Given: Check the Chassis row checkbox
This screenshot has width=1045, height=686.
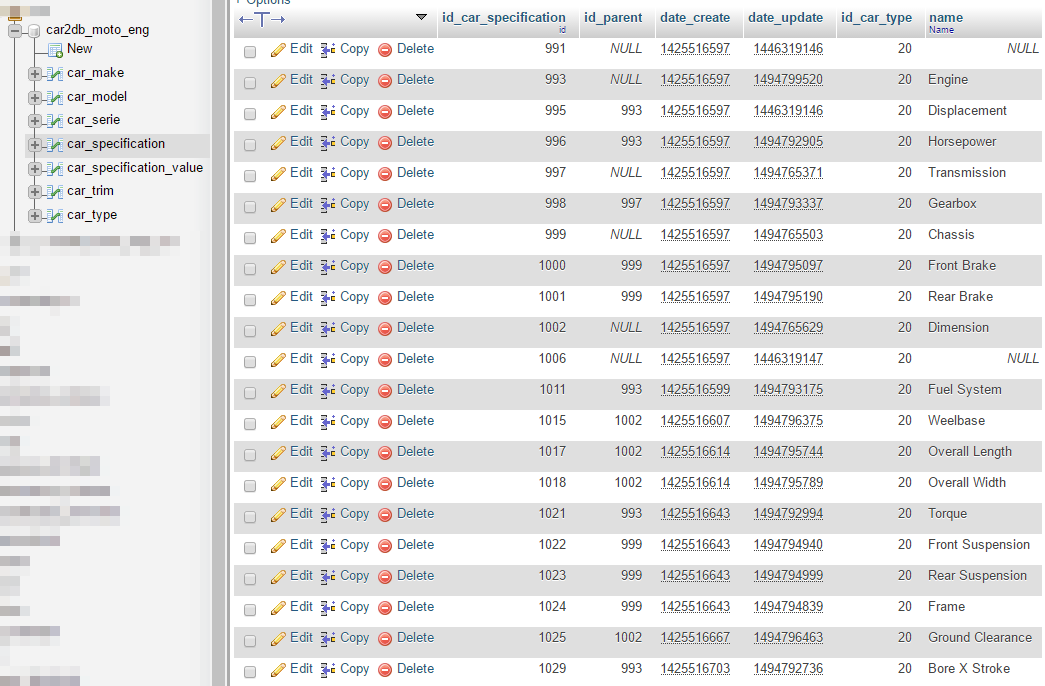Looking at the screenshot, I should tap(250, 238).
